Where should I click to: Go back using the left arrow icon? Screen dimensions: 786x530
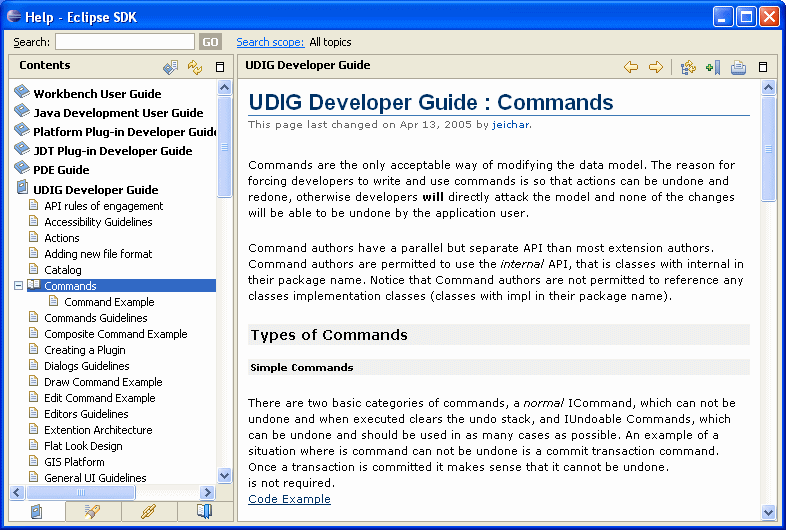coord(631,67)
